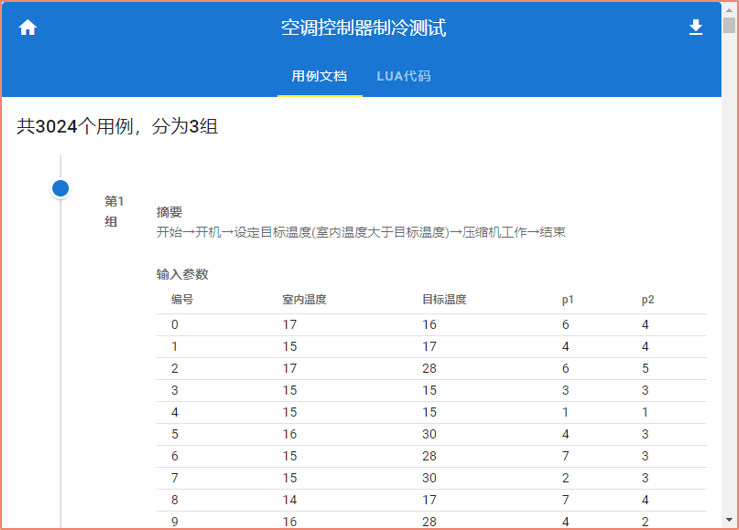Click 室内温度 value 17 in row 0
The width and height of the screenshot is (739, 530).
(x=290, y=325)
